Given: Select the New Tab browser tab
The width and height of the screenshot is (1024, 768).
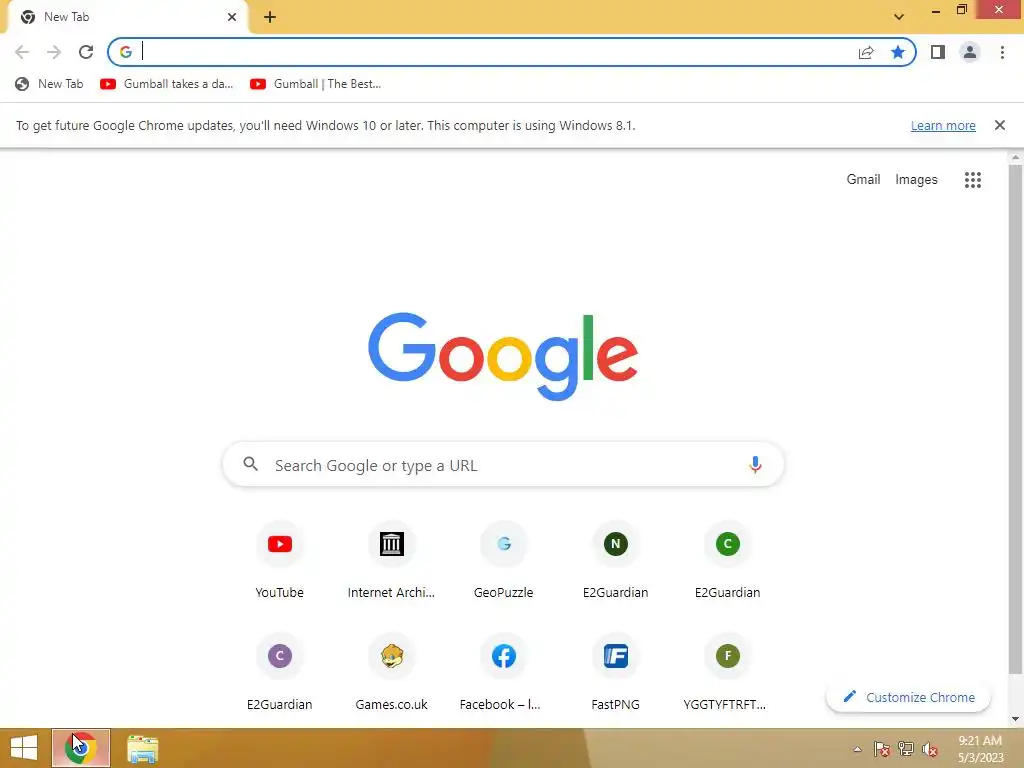Looking at the screenshot, I should [127, 17].
